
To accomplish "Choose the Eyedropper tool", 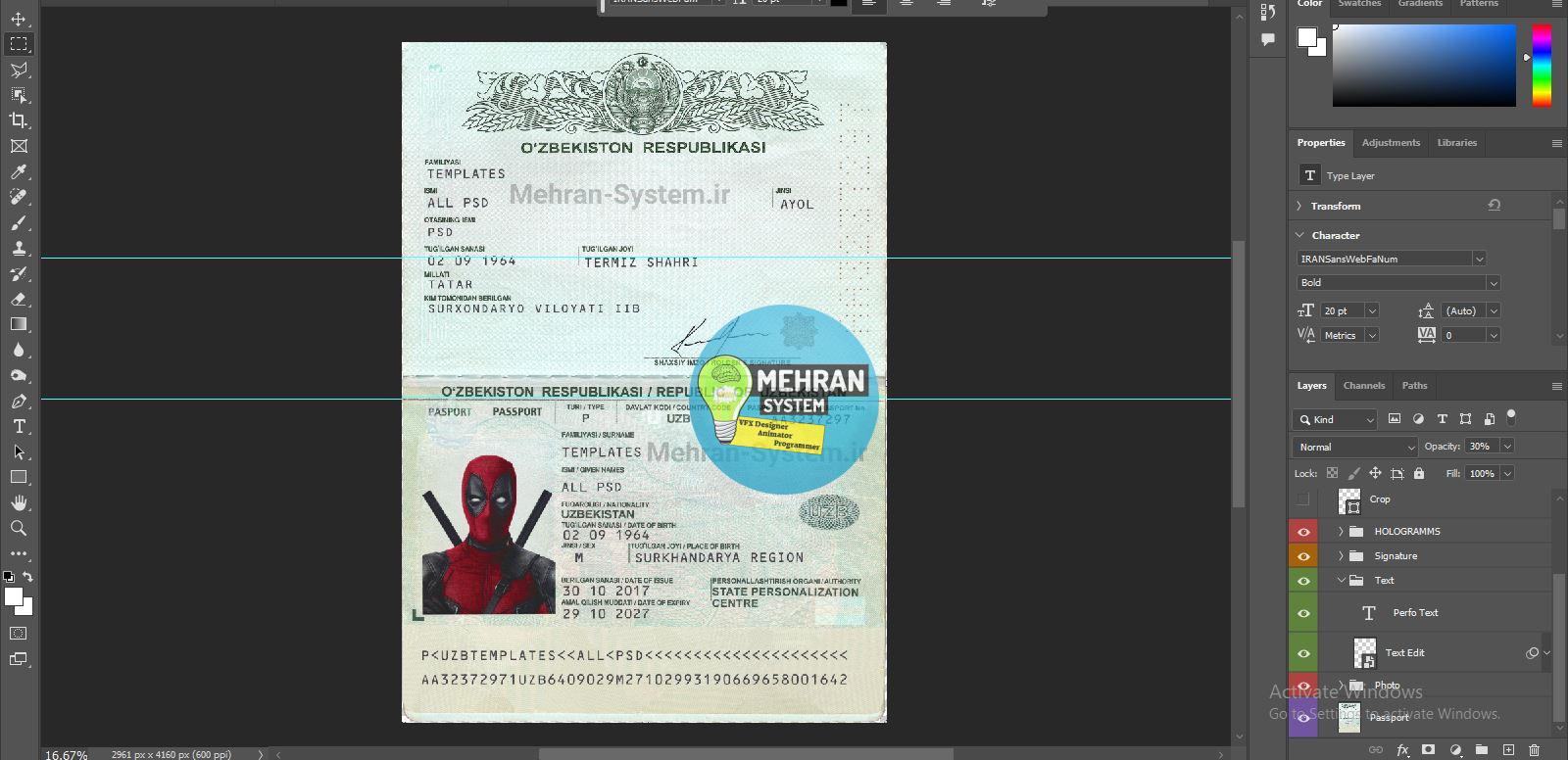I will pos(19,171).
